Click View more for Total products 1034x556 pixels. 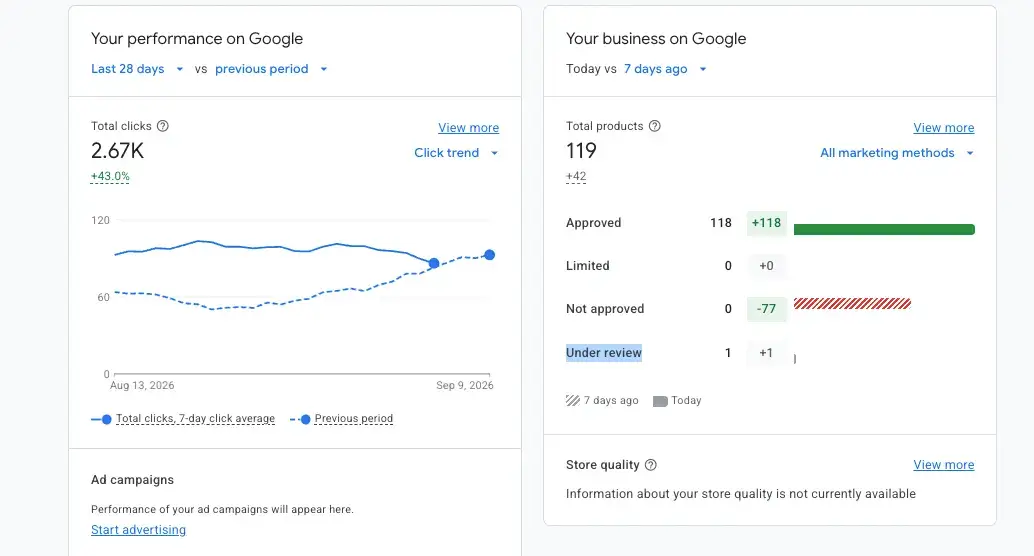pyautogui.click(x=944, y=128)
